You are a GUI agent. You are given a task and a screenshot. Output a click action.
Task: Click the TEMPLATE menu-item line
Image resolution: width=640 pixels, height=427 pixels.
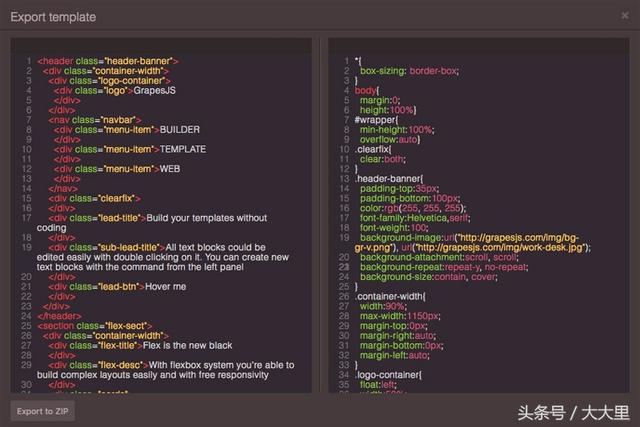pyautogui.click(x=130, y=149)
